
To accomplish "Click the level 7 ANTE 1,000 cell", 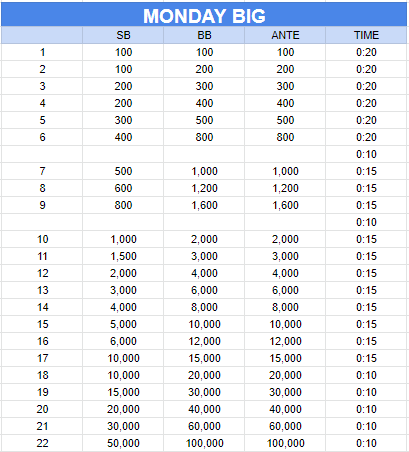I will click(285, 171).
